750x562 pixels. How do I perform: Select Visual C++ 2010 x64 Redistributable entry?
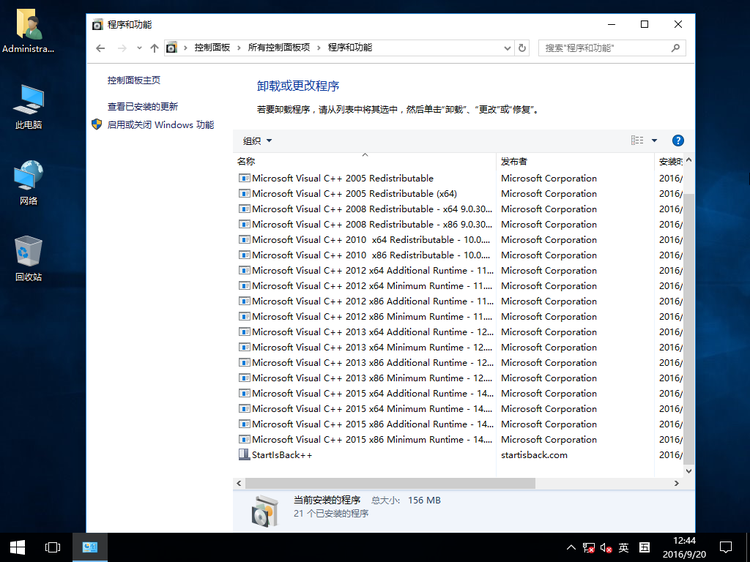pyautogui.click(x=458, y=240)
